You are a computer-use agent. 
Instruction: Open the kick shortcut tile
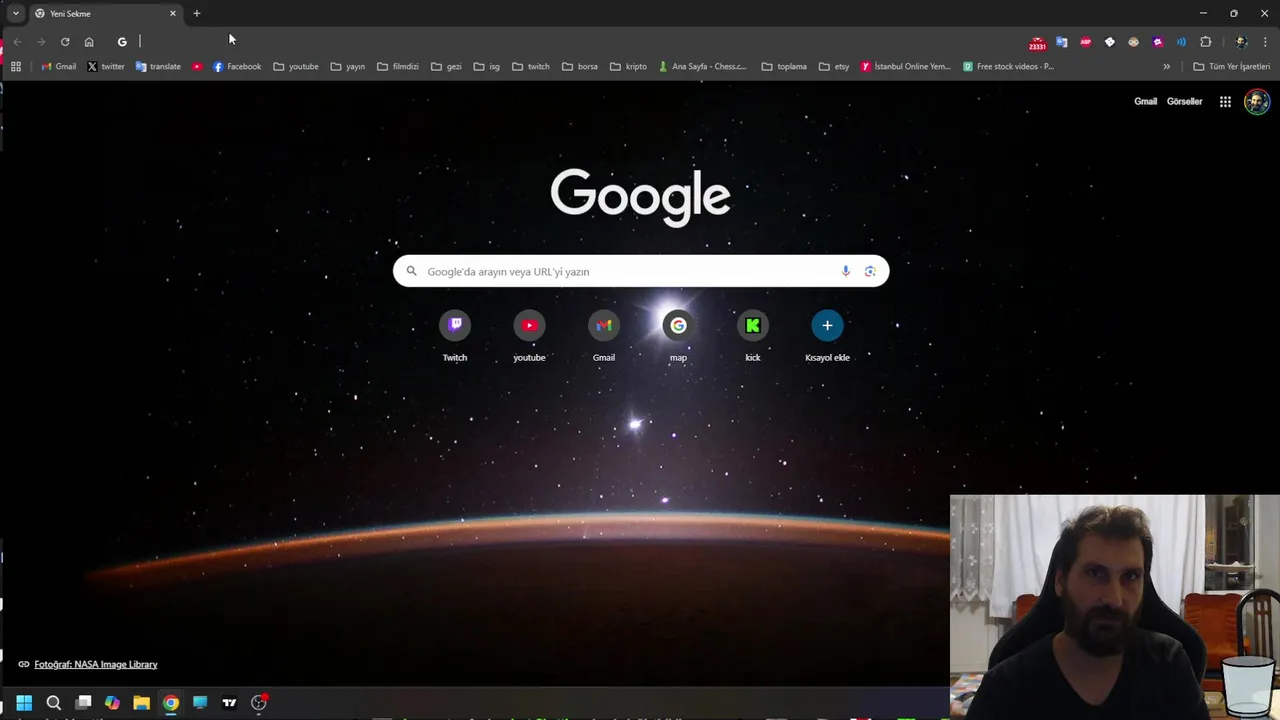click(x=753, y=336)
